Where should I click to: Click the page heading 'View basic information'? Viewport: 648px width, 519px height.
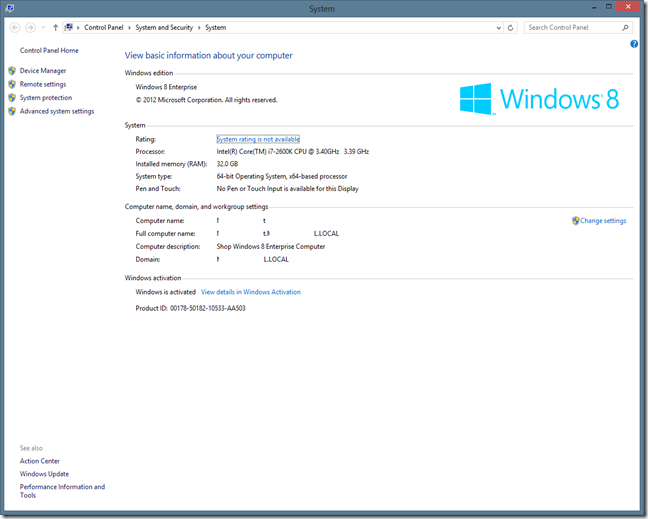pyautogui.click(x=209, y=55)
